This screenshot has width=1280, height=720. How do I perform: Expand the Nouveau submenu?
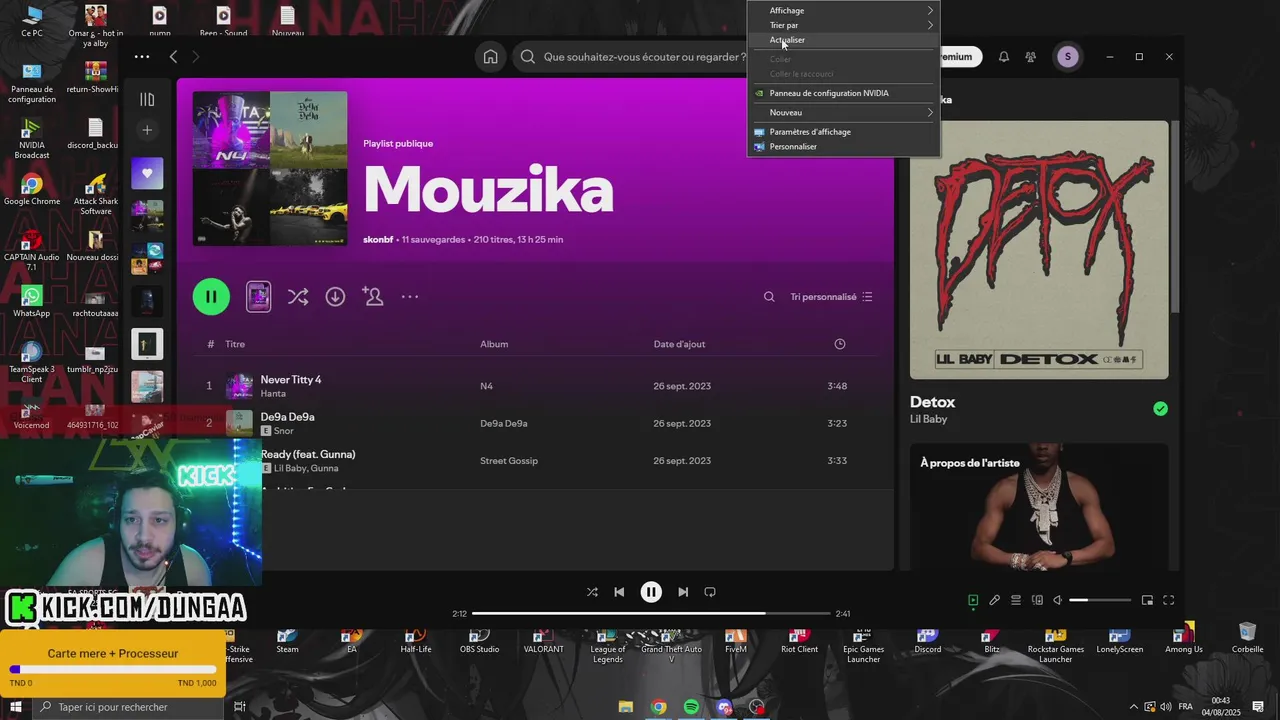843,112
